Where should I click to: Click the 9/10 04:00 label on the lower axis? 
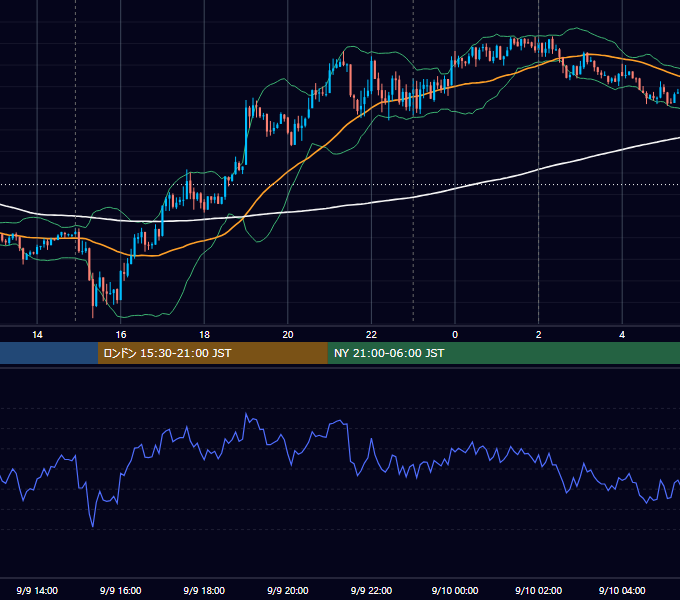click(x=622, y=590)
